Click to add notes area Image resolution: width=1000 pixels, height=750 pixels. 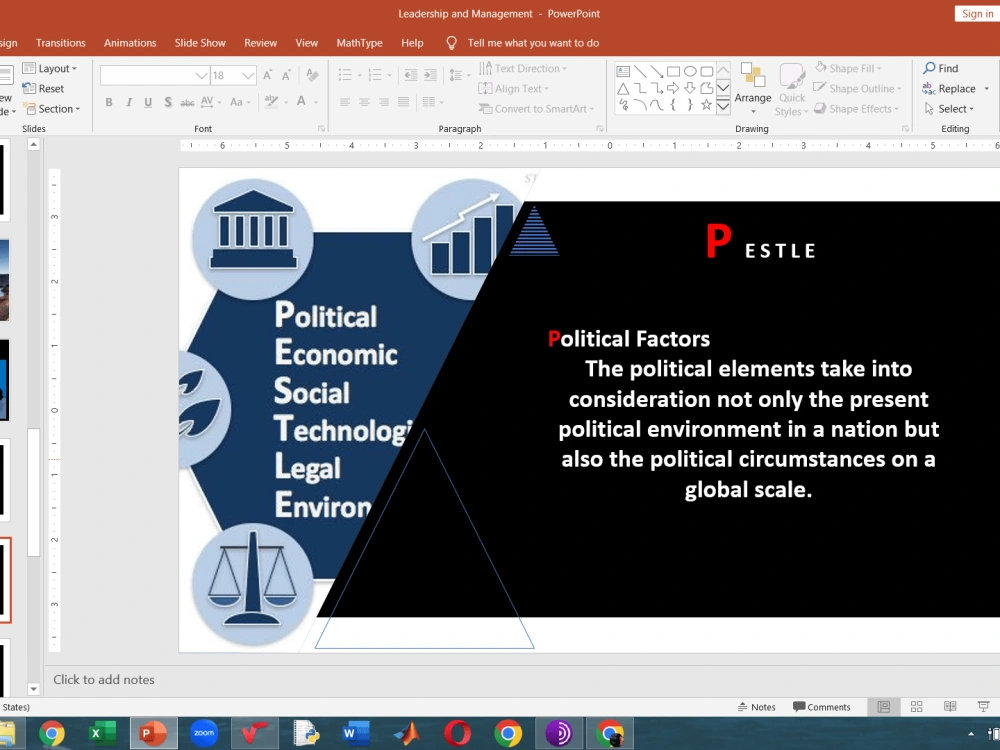(x=104, y=680)
